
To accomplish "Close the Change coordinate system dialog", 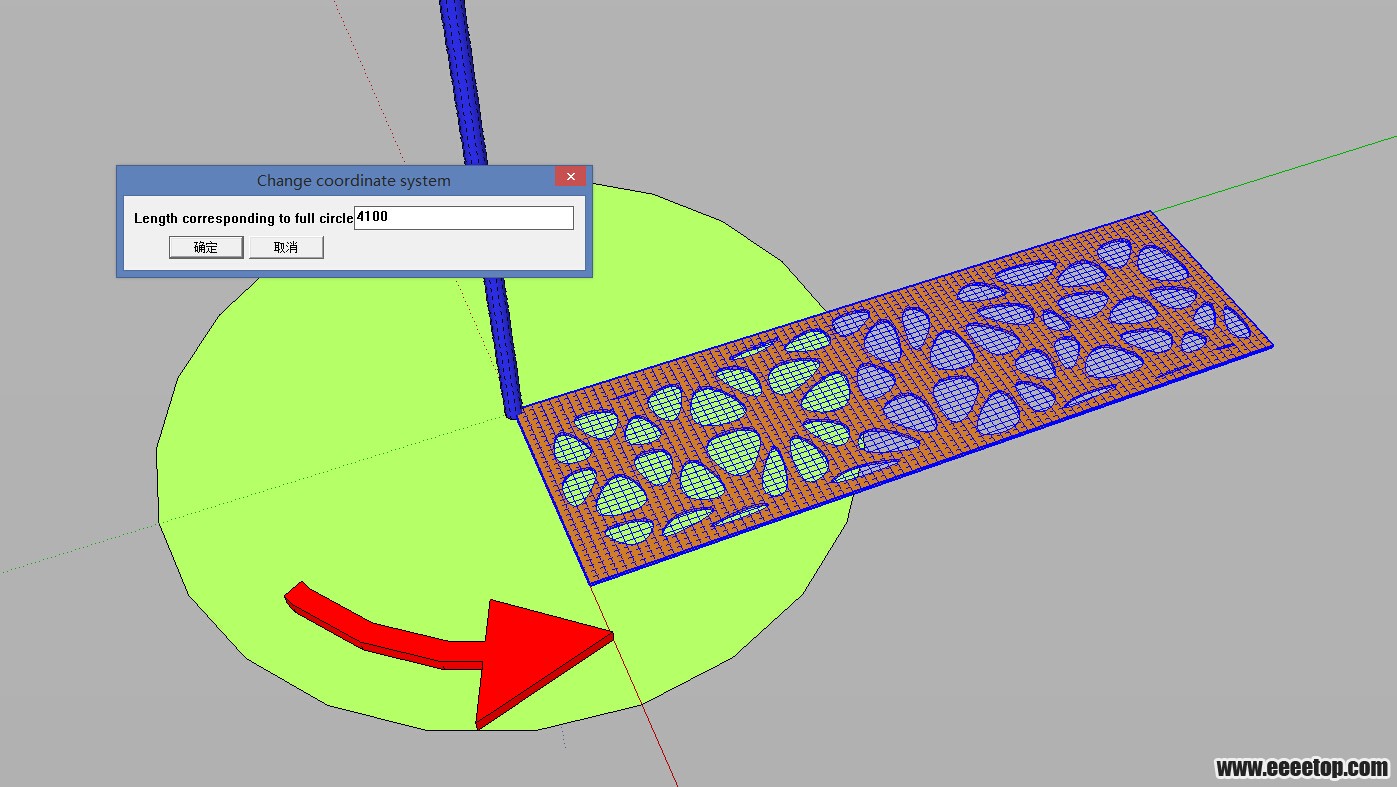I will [570, 177].
